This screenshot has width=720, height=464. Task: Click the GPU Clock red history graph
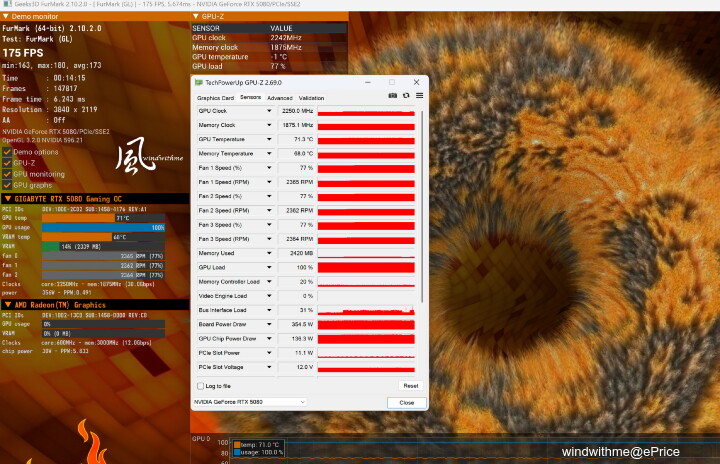(x=366, y=111)
